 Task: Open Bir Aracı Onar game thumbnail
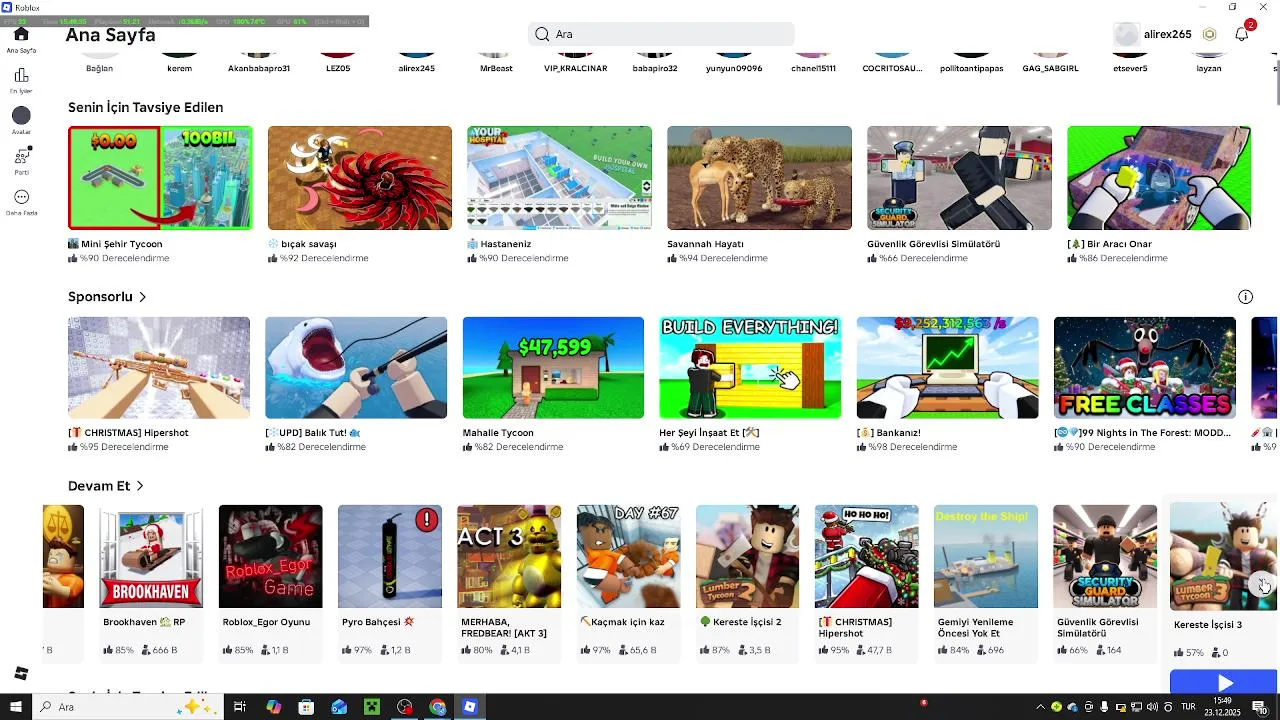[1159, 178]
